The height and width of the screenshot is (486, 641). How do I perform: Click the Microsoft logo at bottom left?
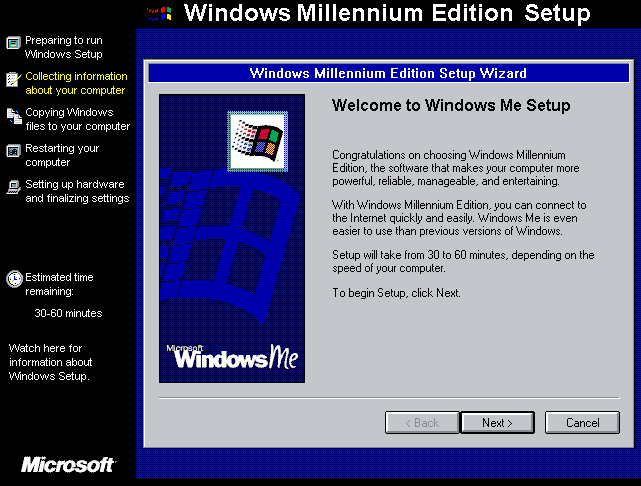[68, 465]
